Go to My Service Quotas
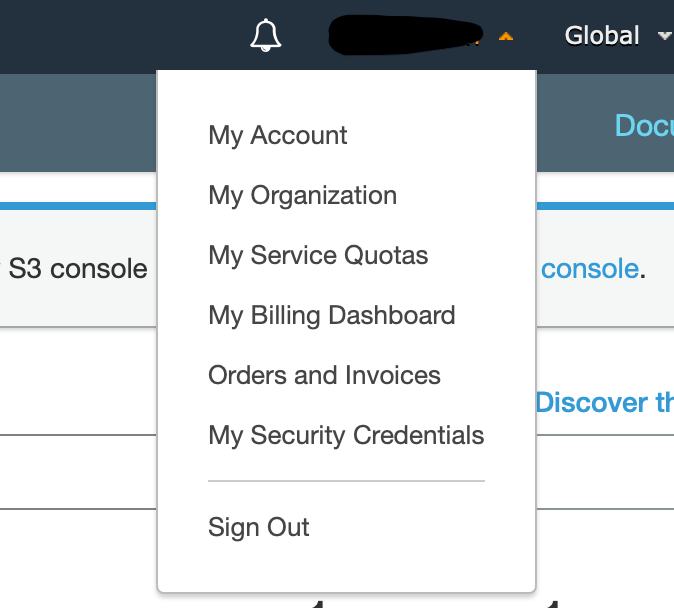The height and width of the screenshot is (608, 674). point(318,255)
